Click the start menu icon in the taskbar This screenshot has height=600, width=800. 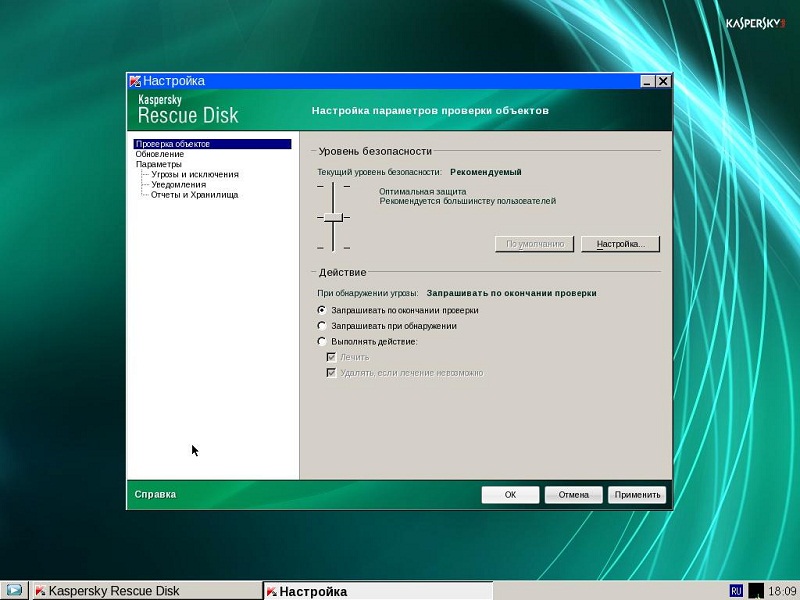(x=14, y=591)
